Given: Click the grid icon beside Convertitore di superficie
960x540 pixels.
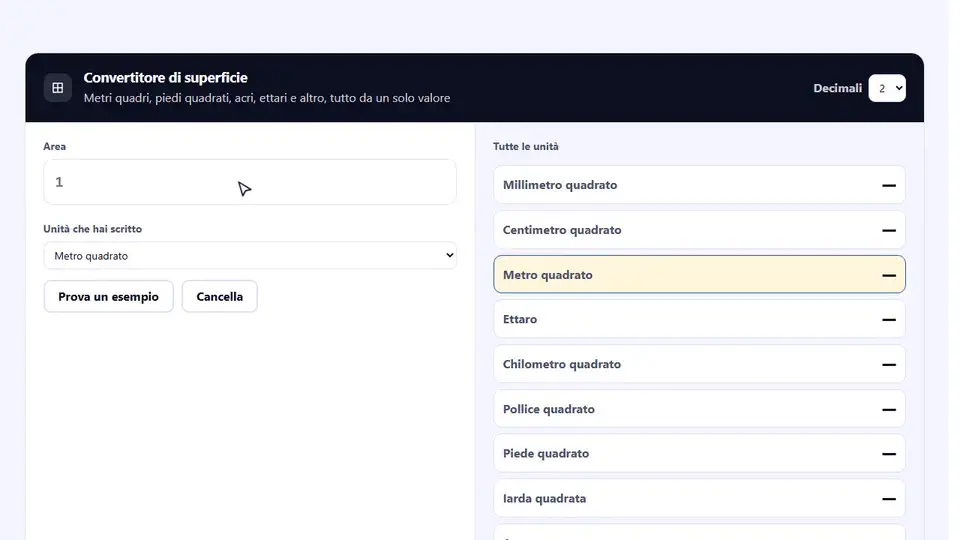Looking at the screenshot, I should 58,88.
